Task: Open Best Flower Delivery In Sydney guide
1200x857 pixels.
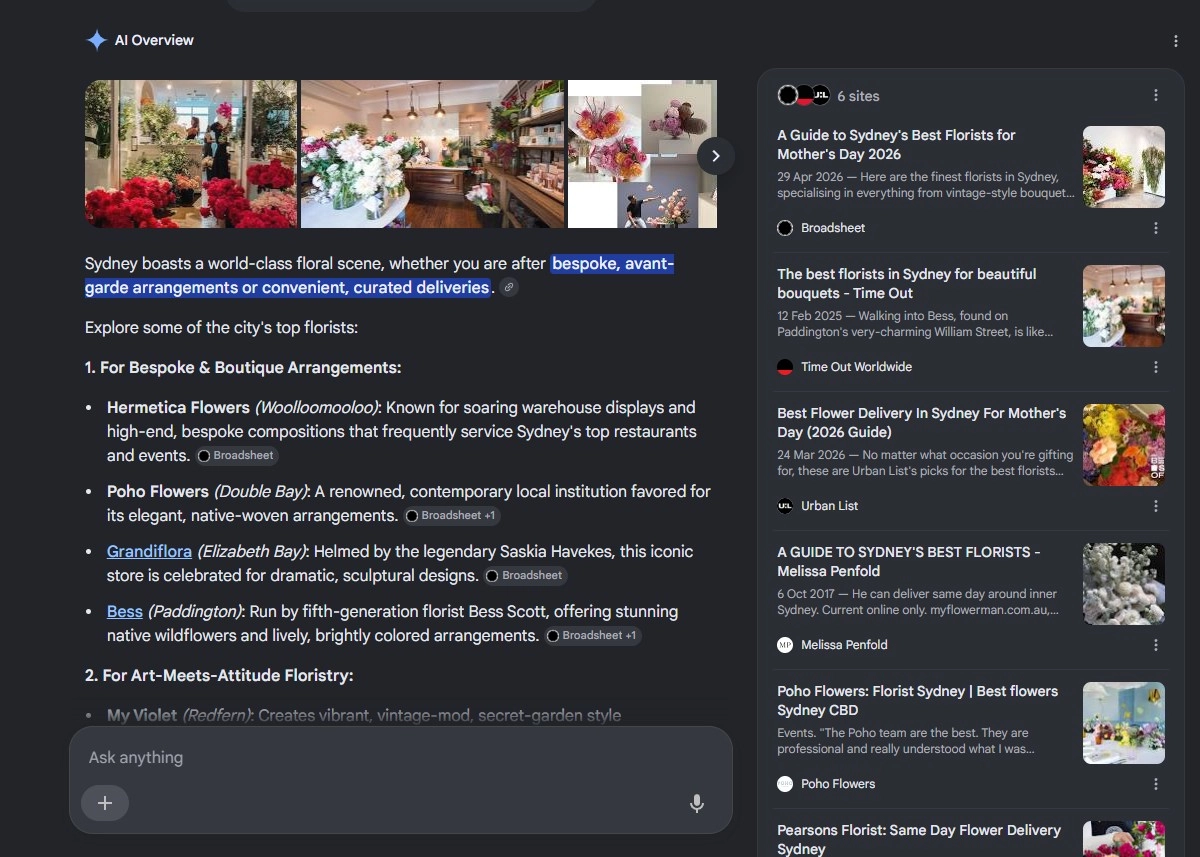Action: [x=921, y=422]
